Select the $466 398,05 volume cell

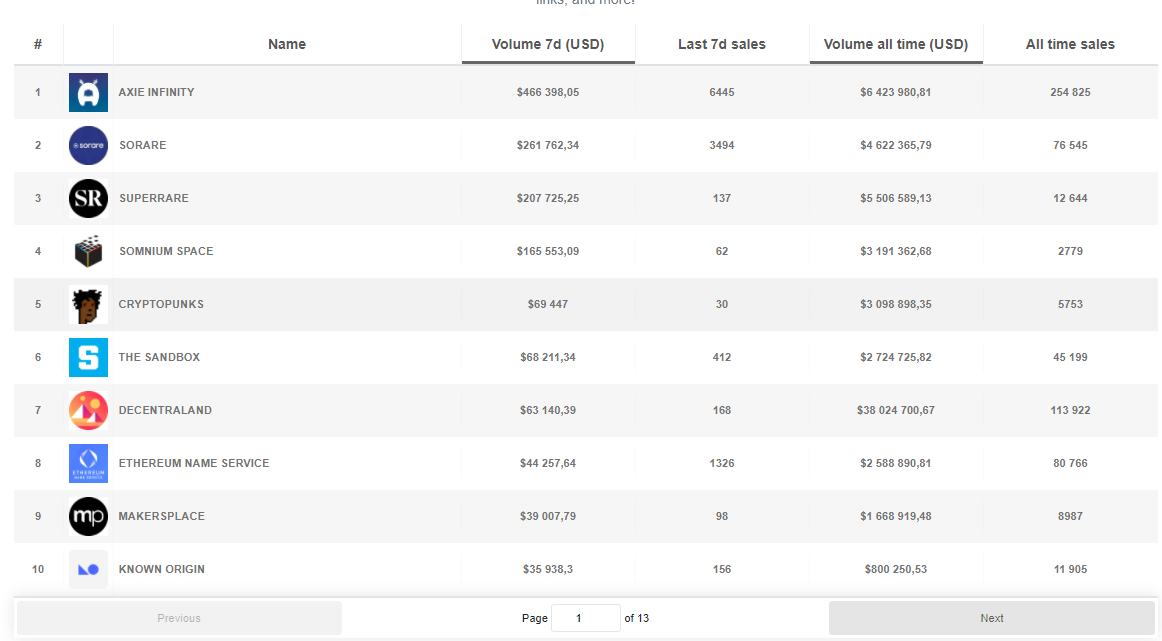point(548,92)
